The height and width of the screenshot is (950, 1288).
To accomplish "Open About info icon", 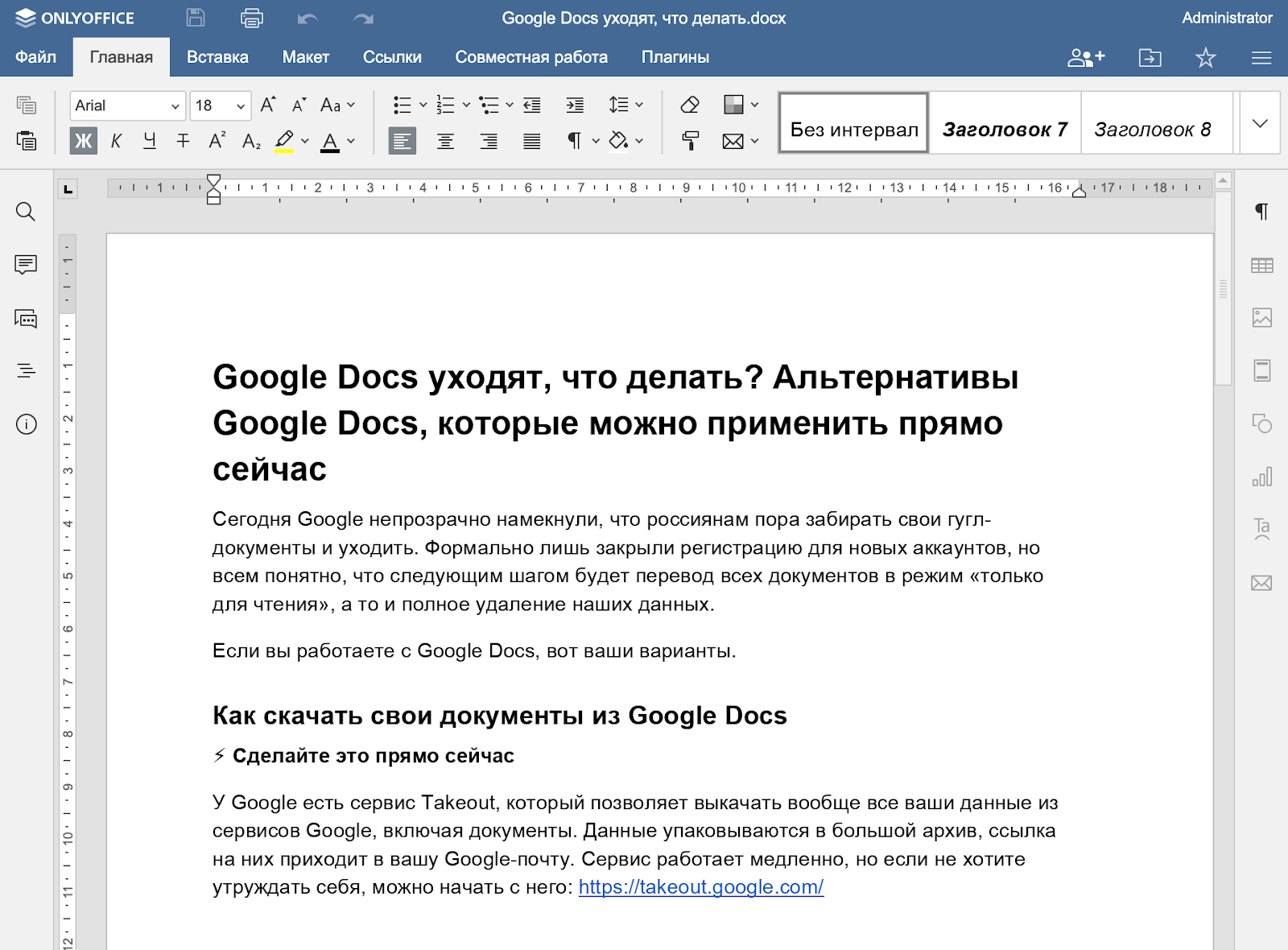I will [x=26, y=424].
